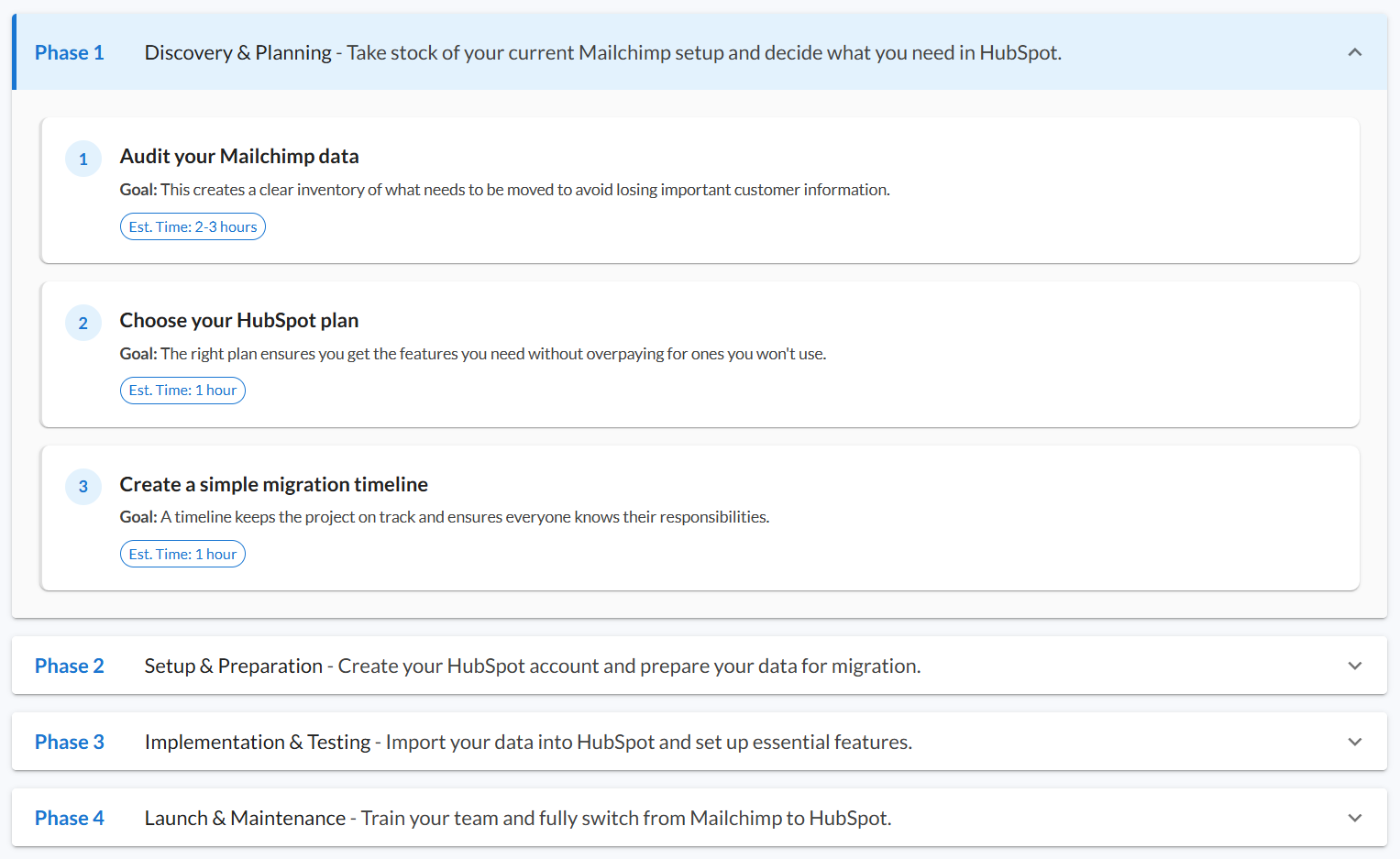This screenshot has height=859, width=1400.
Task: Expand the Implementation & Testing phase
Action: click(642, 741)
